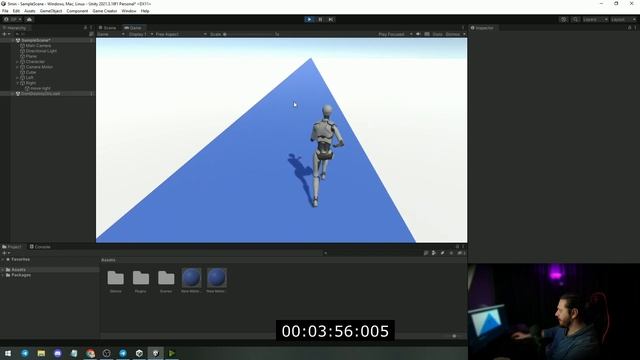Switch to the Scene tab

click(108, 28)
